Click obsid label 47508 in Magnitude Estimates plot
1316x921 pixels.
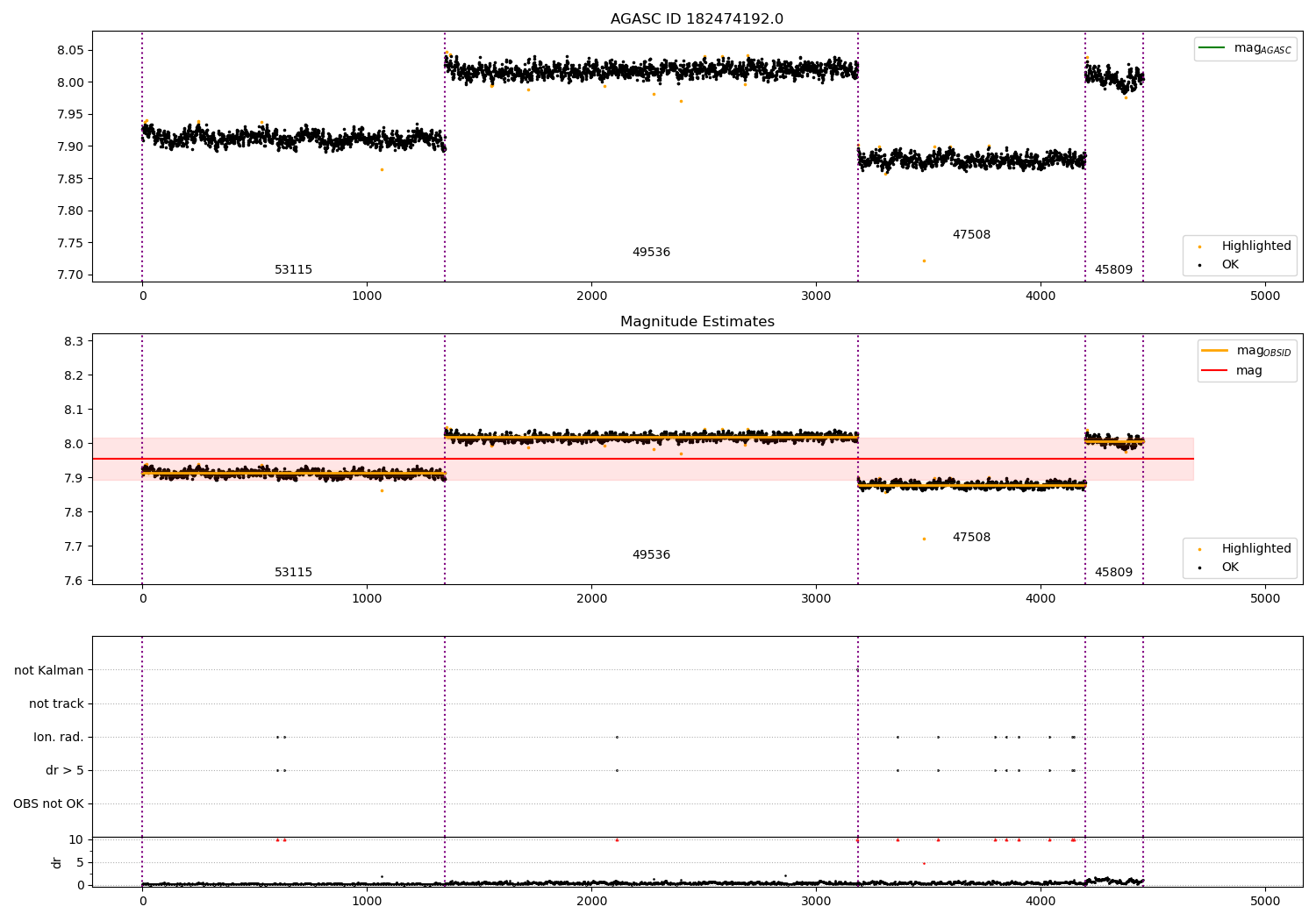(x=971, y=538)
